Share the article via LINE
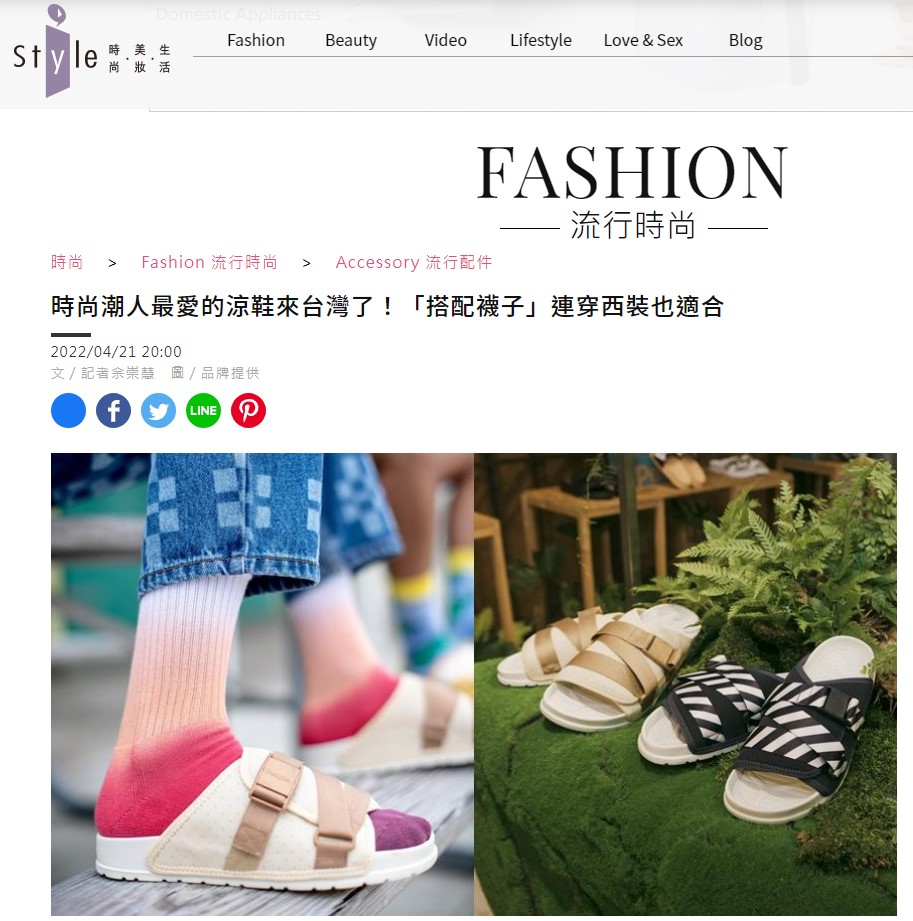The height and width of the screenshot is (921, 913). coord(203,410)
